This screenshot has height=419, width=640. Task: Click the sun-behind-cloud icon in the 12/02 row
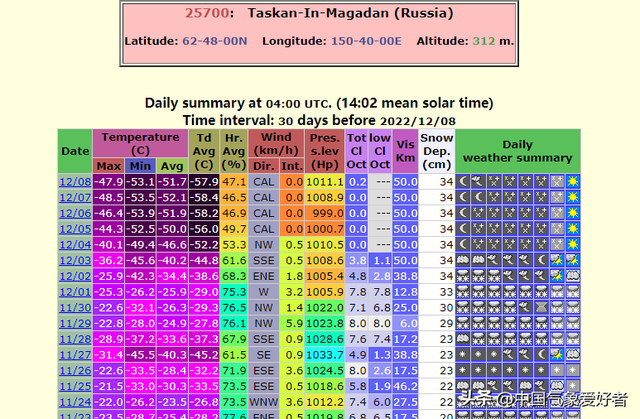557,276
